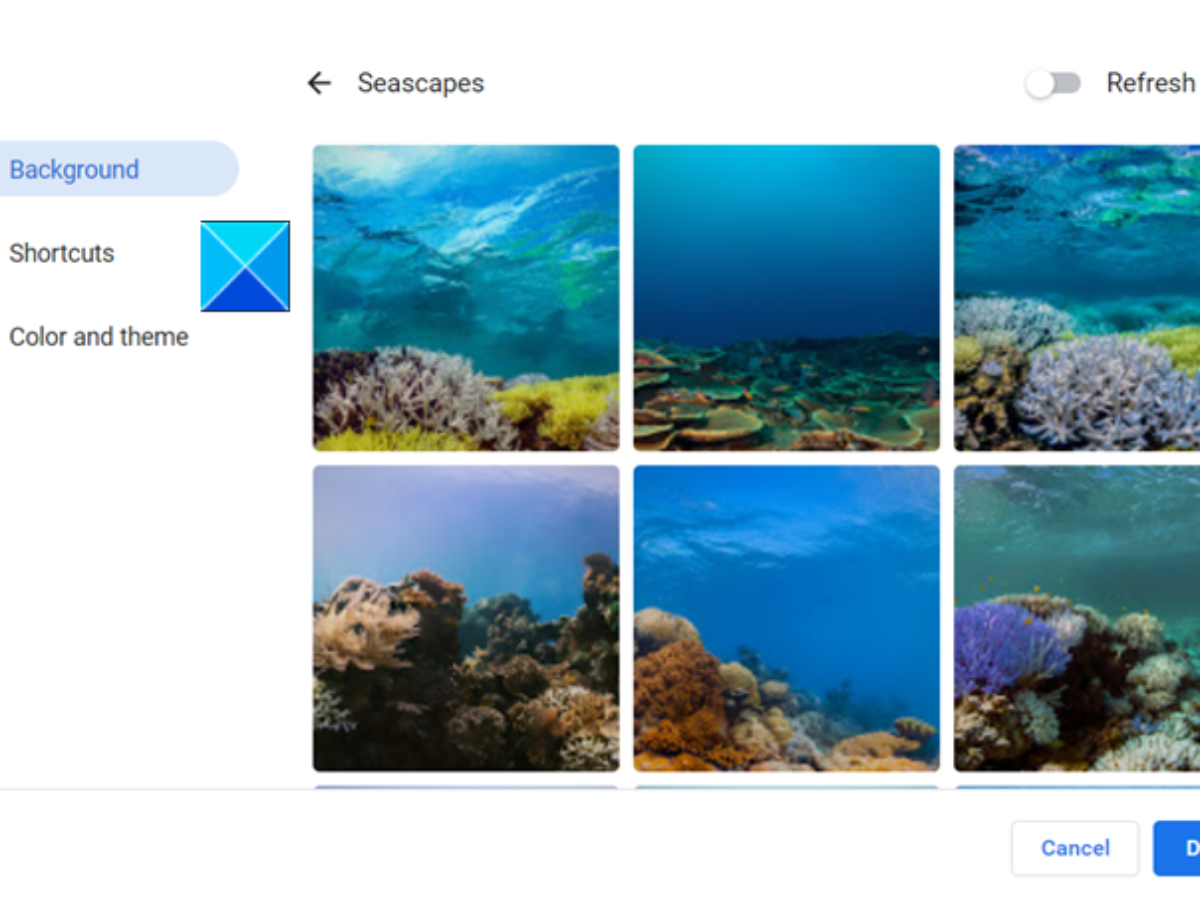Choose the wavy surface coral reef thumbnail
The height and width of the screenshot is (900, 1200).
tap(466, 298)
